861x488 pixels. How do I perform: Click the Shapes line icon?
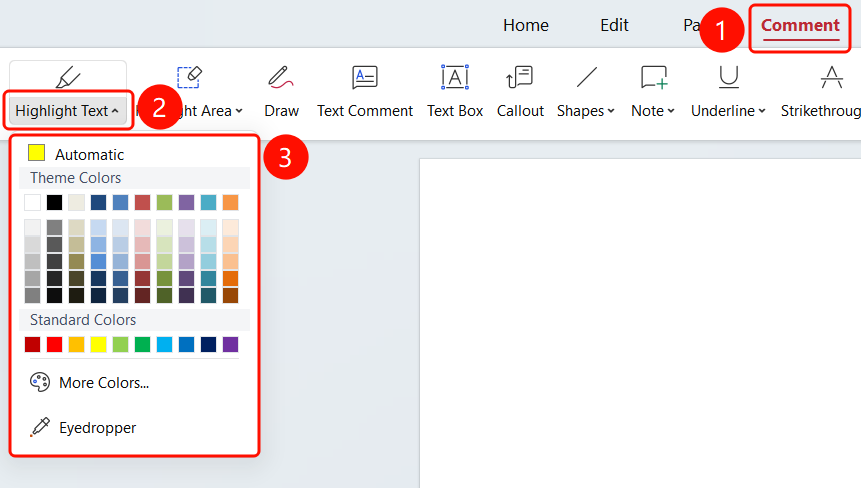click(586, 77)
